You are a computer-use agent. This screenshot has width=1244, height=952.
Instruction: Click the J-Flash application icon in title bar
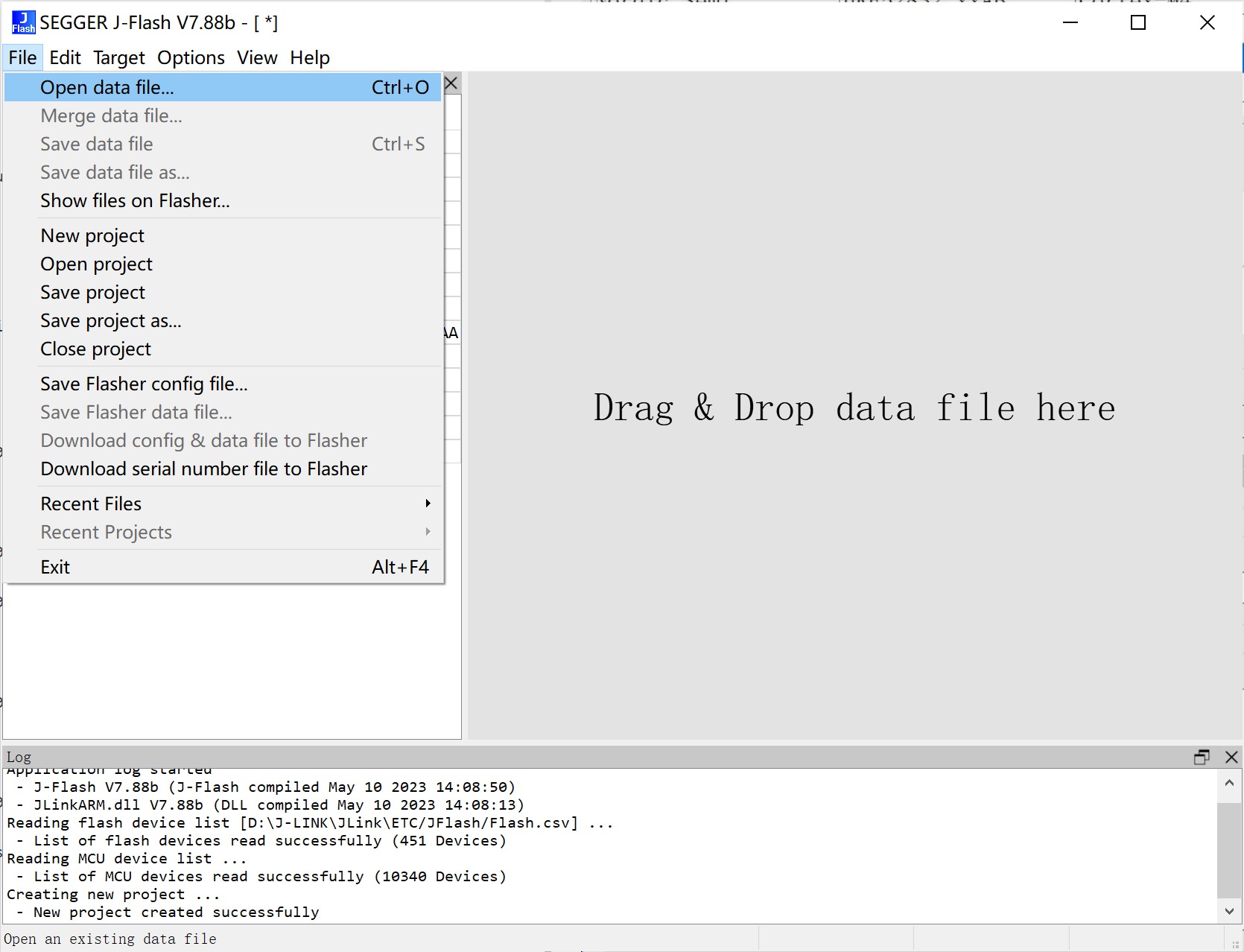tap(23, 22)
